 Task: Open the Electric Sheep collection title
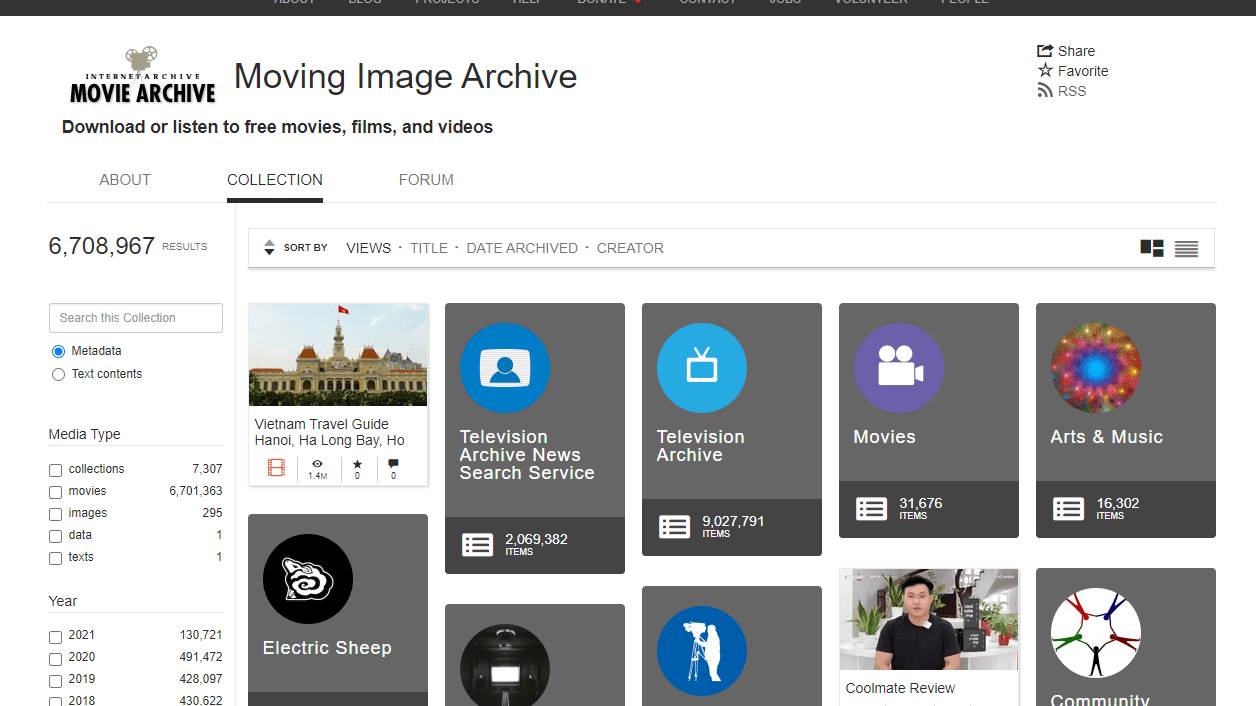point(327,648)
